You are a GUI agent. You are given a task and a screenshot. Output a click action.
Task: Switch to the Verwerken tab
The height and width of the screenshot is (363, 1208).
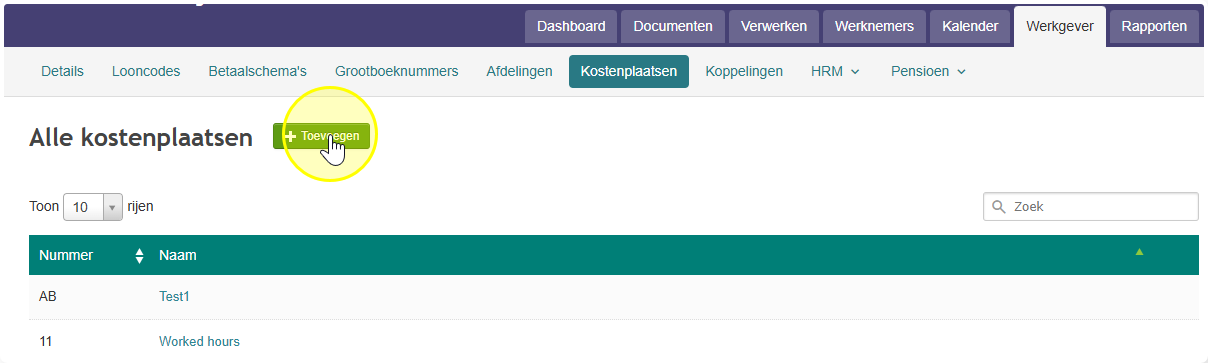coord(774,26)
